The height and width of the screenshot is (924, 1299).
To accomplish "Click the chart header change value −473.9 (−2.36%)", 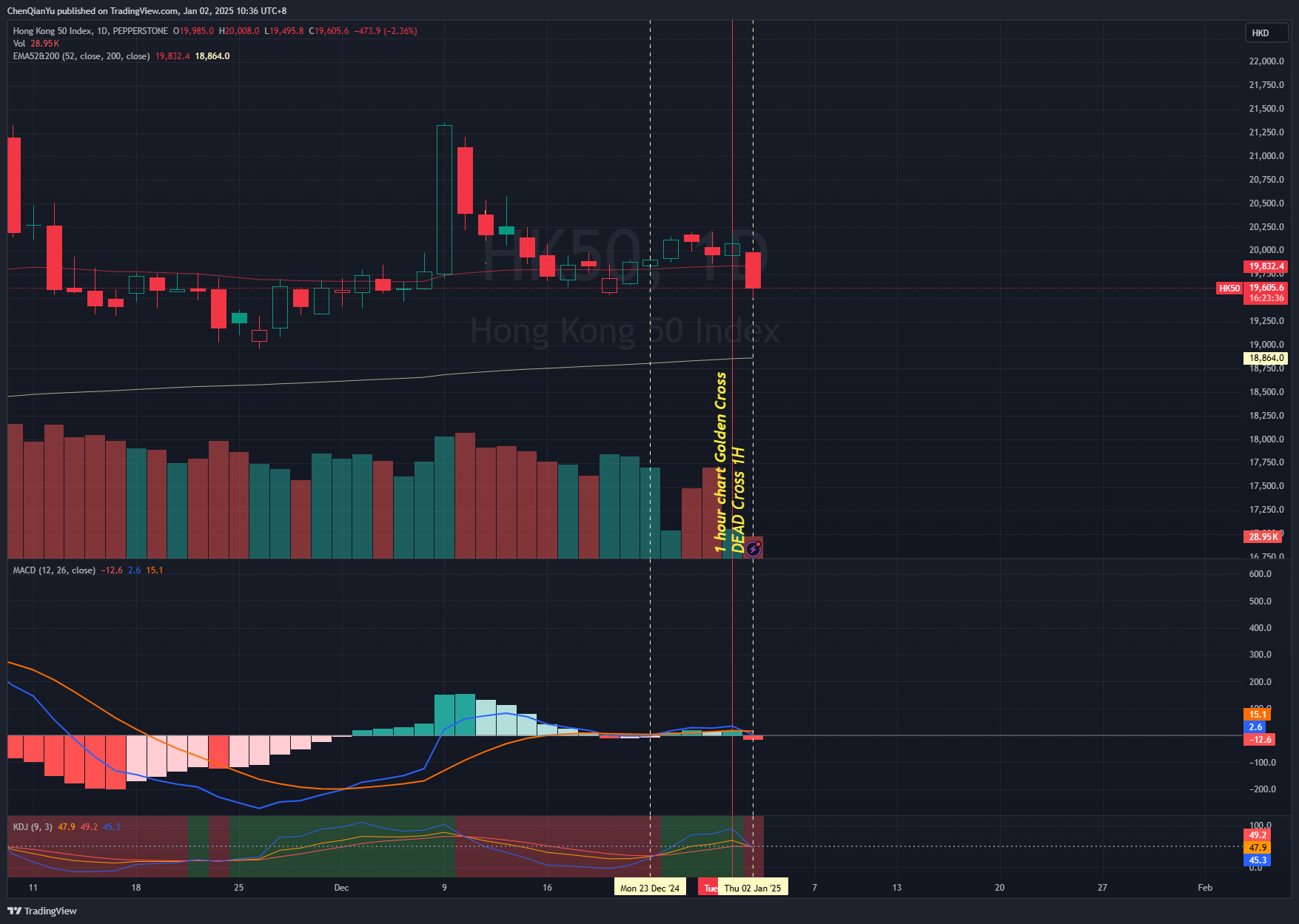I will [x=386, y=31].
